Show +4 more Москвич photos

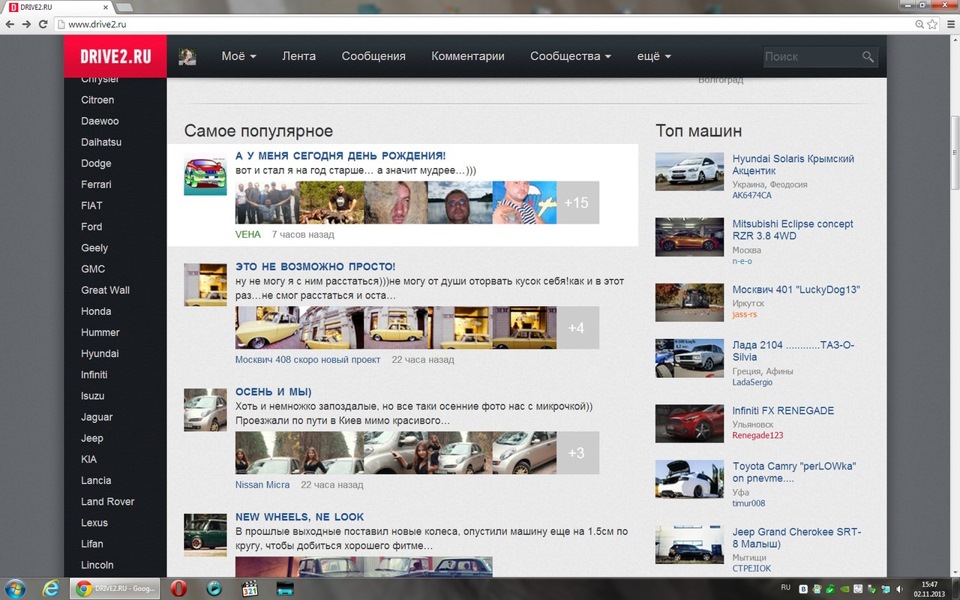(577, 328)
